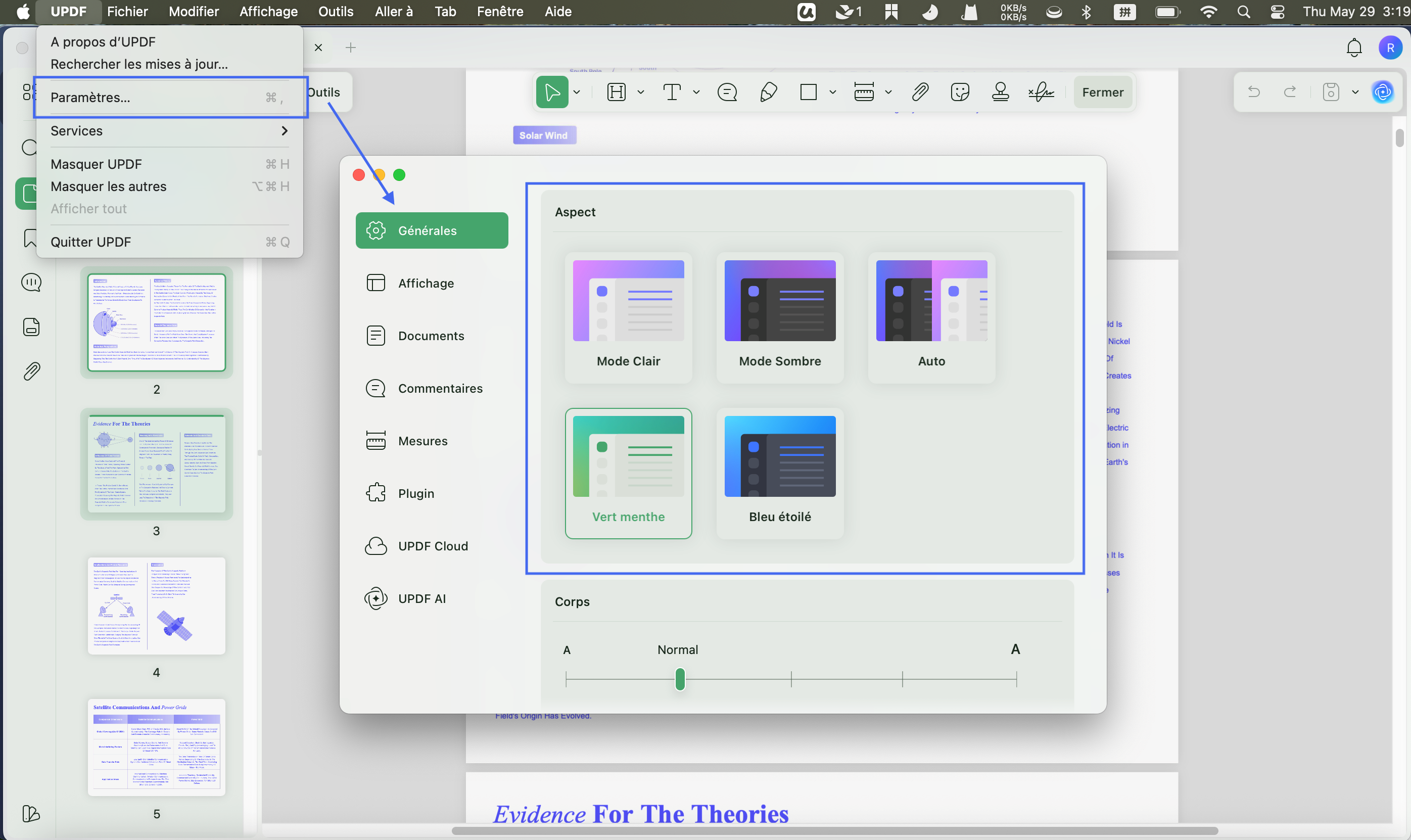The image size is (1411, 840).
Task: Select the measure tool in toolbar
Action: [x=864, y=92]
